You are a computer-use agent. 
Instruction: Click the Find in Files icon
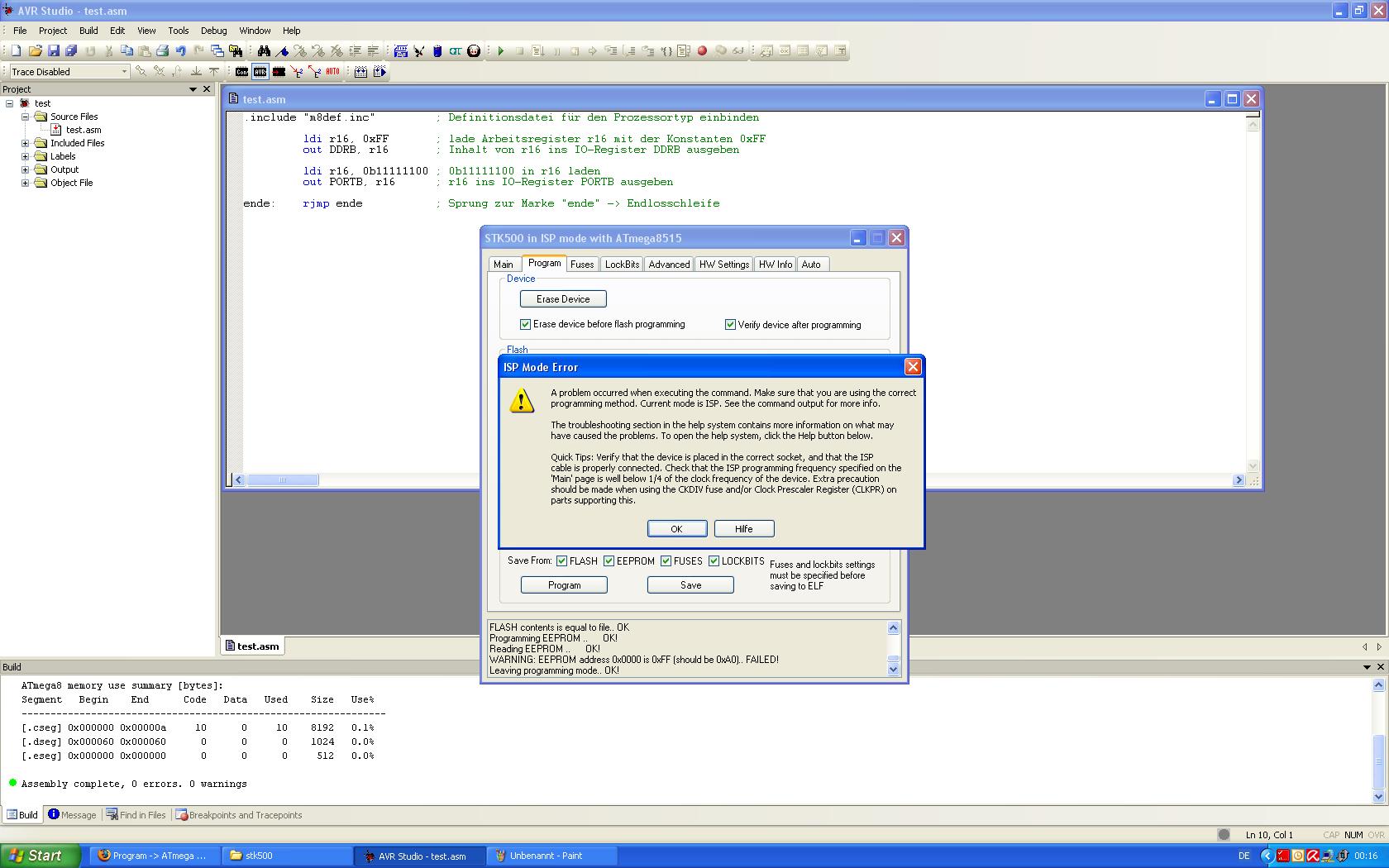pos(236,50)
